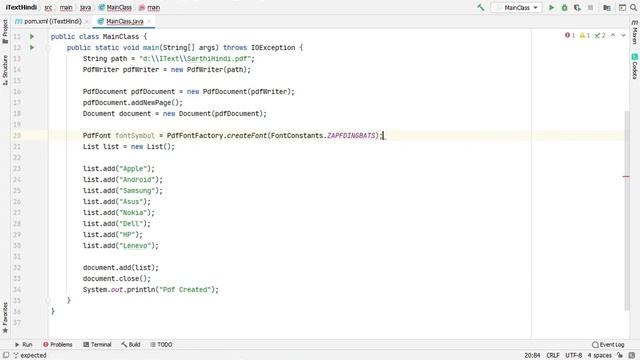Image resolution: width=640 pixels, height=360 pixels.
Task: Run main method from the gutter arrow beside the method
Action: (32, 47)
